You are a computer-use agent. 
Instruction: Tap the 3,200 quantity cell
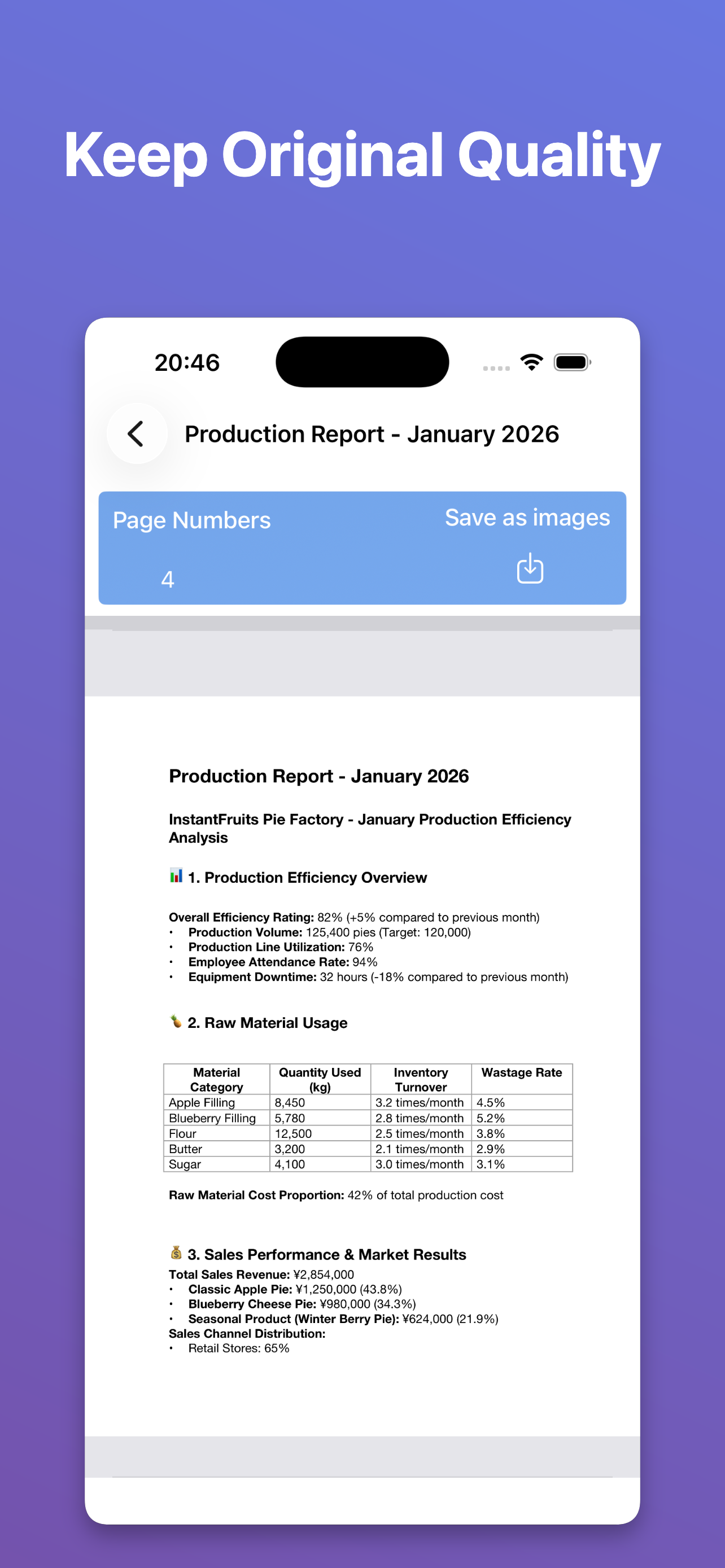click(x=320, y=1149)
